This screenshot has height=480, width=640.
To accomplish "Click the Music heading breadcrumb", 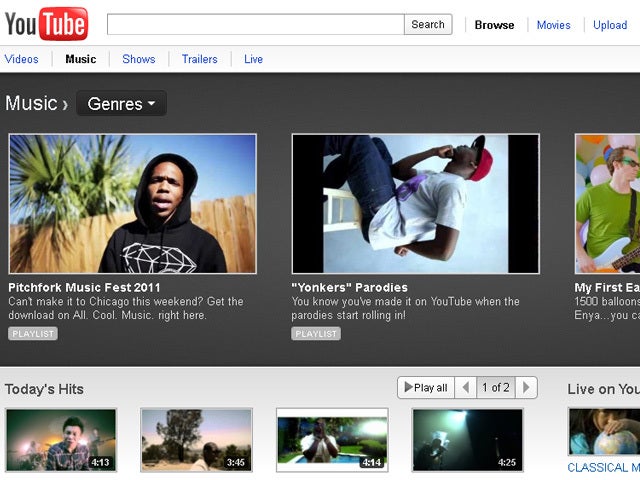I will coord(31,103).
